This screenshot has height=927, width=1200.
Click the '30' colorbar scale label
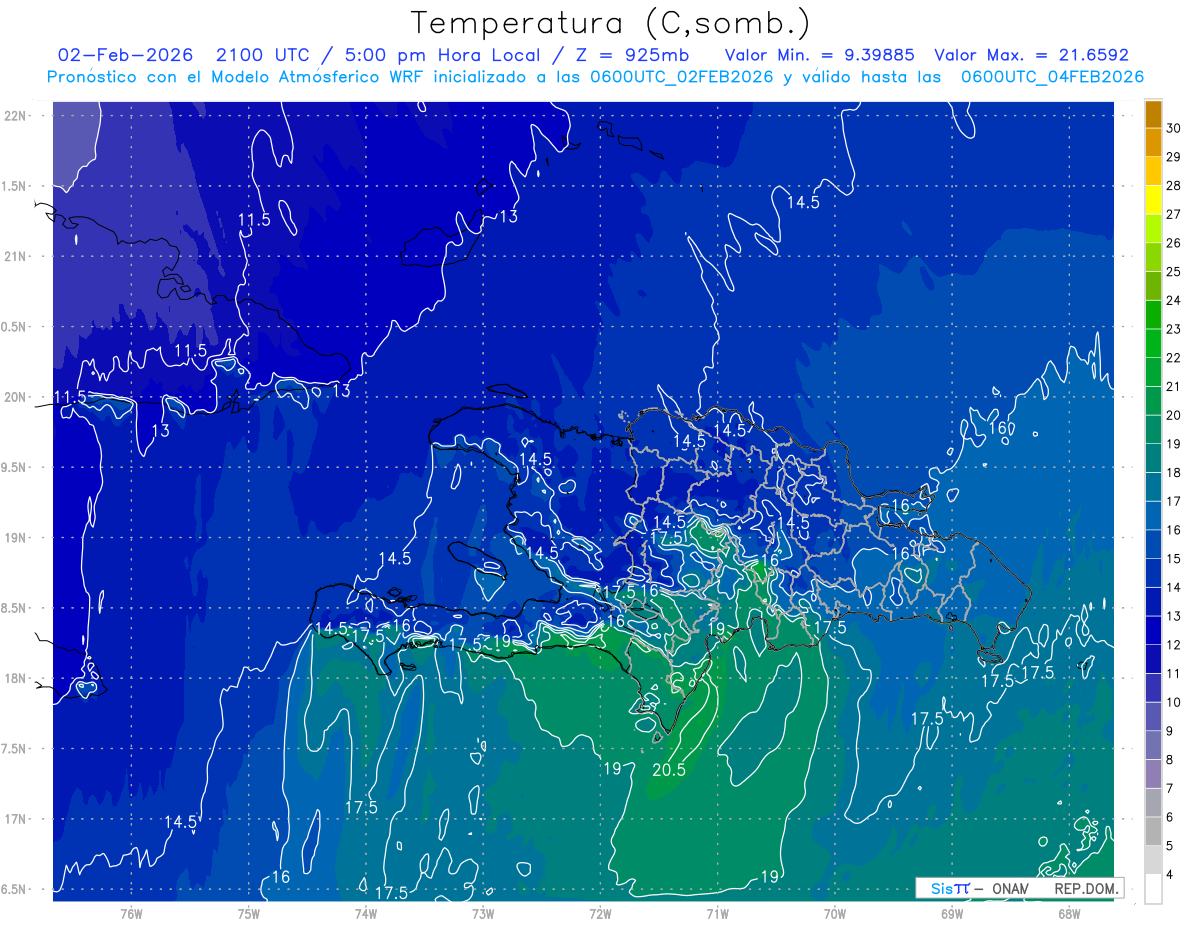click(x=1174, y=128)
